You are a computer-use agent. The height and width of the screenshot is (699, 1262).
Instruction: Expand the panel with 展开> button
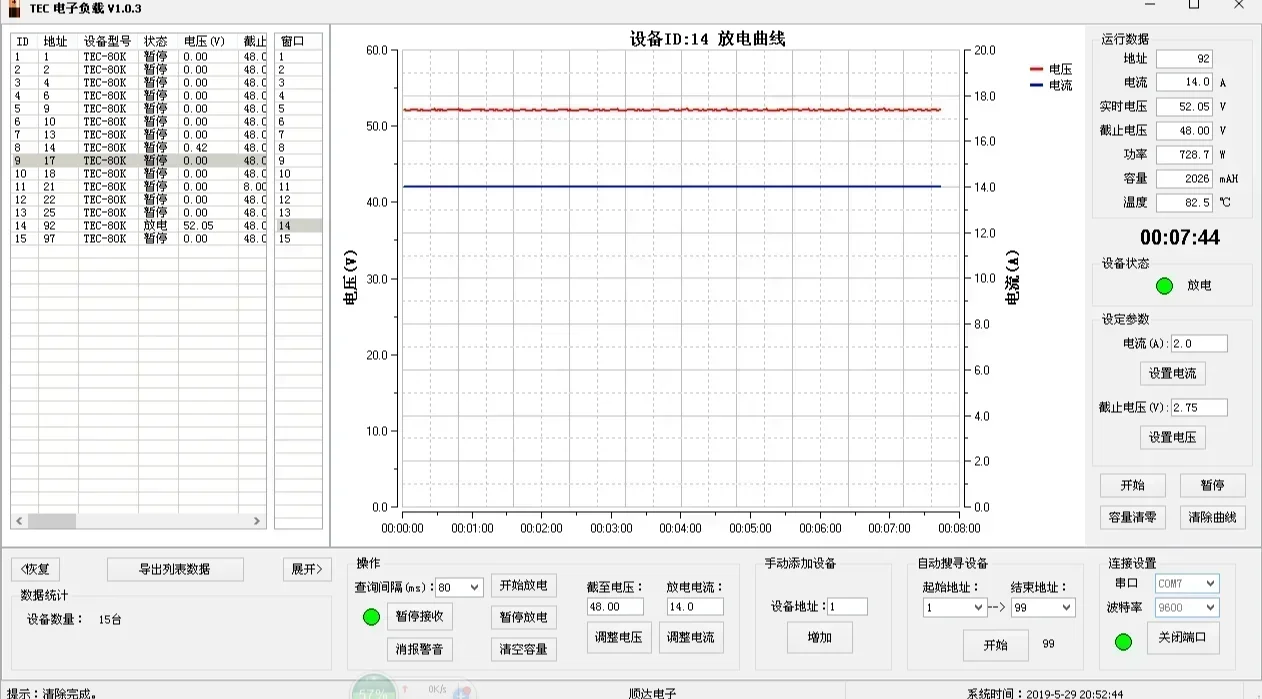(x=307, y=569)
